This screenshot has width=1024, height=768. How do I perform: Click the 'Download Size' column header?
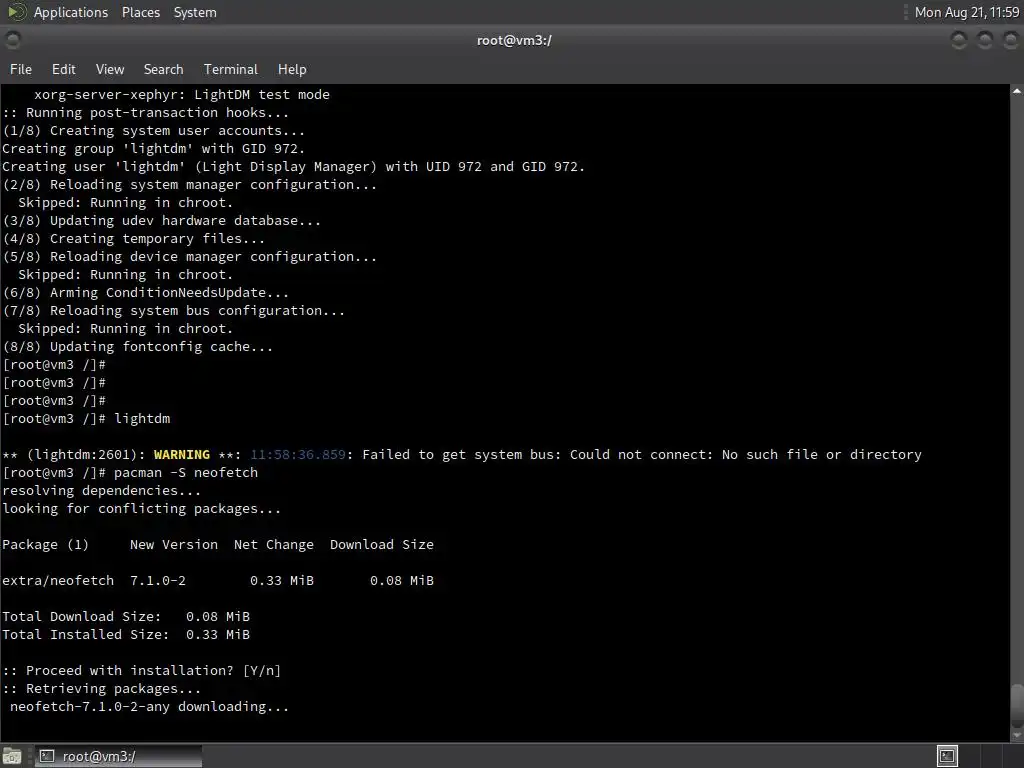tap(381, 545)
